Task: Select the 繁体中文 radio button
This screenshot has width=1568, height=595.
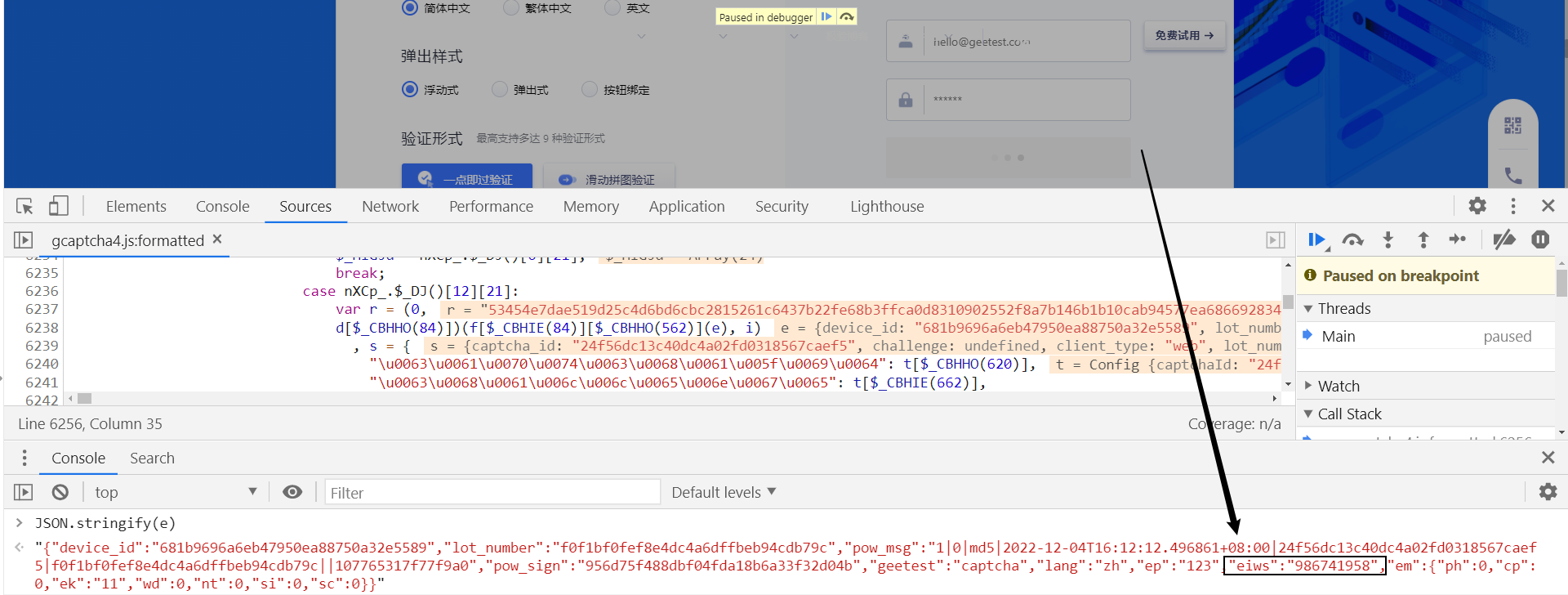Action: click(x=511, y=8)
